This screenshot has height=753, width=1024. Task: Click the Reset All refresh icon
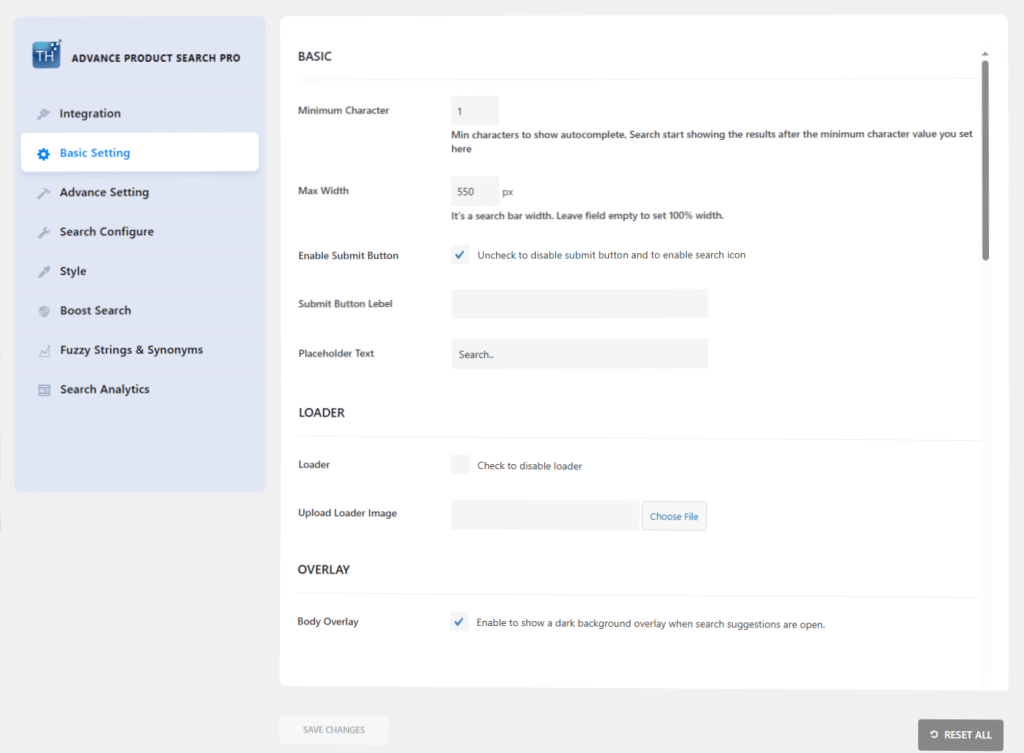click(x=935, y=735)
